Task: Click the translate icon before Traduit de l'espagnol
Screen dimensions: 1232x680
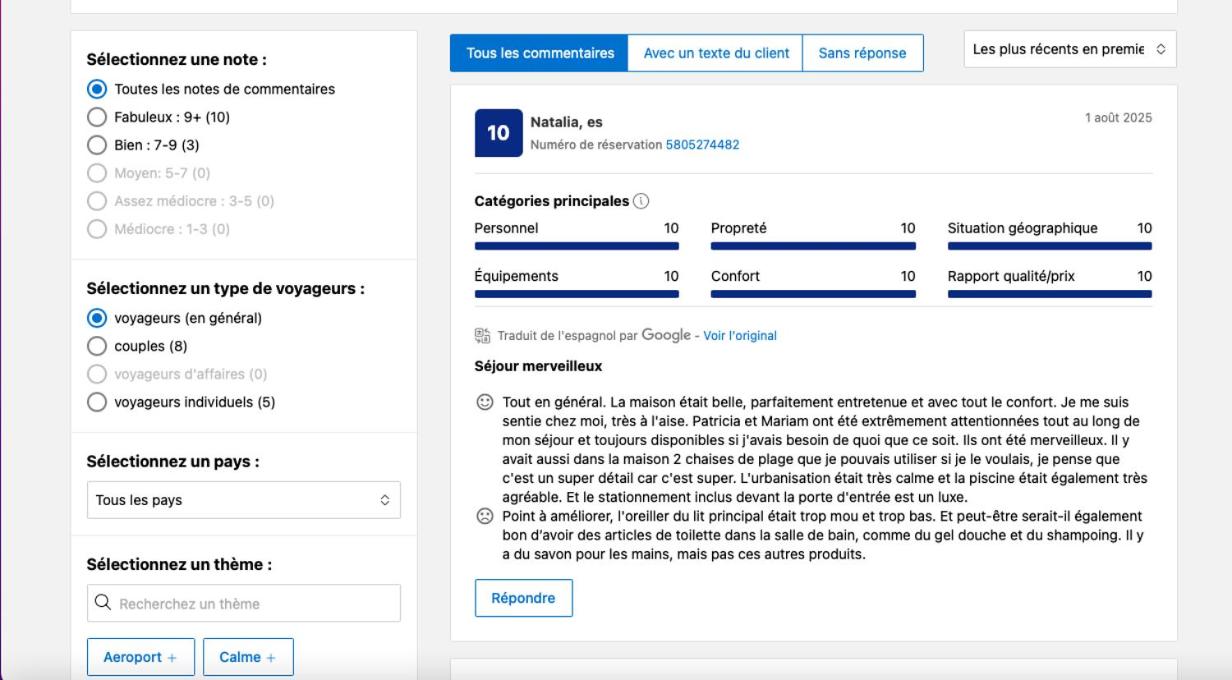Action: coord(483,336)
